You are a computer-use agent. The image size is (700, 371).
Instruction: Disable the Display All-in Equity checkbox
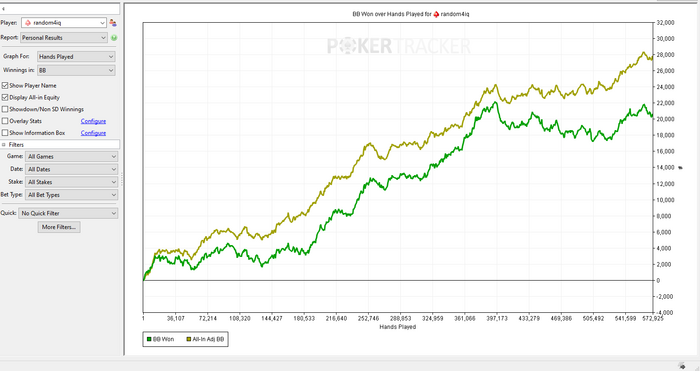(x=5, y=97)
